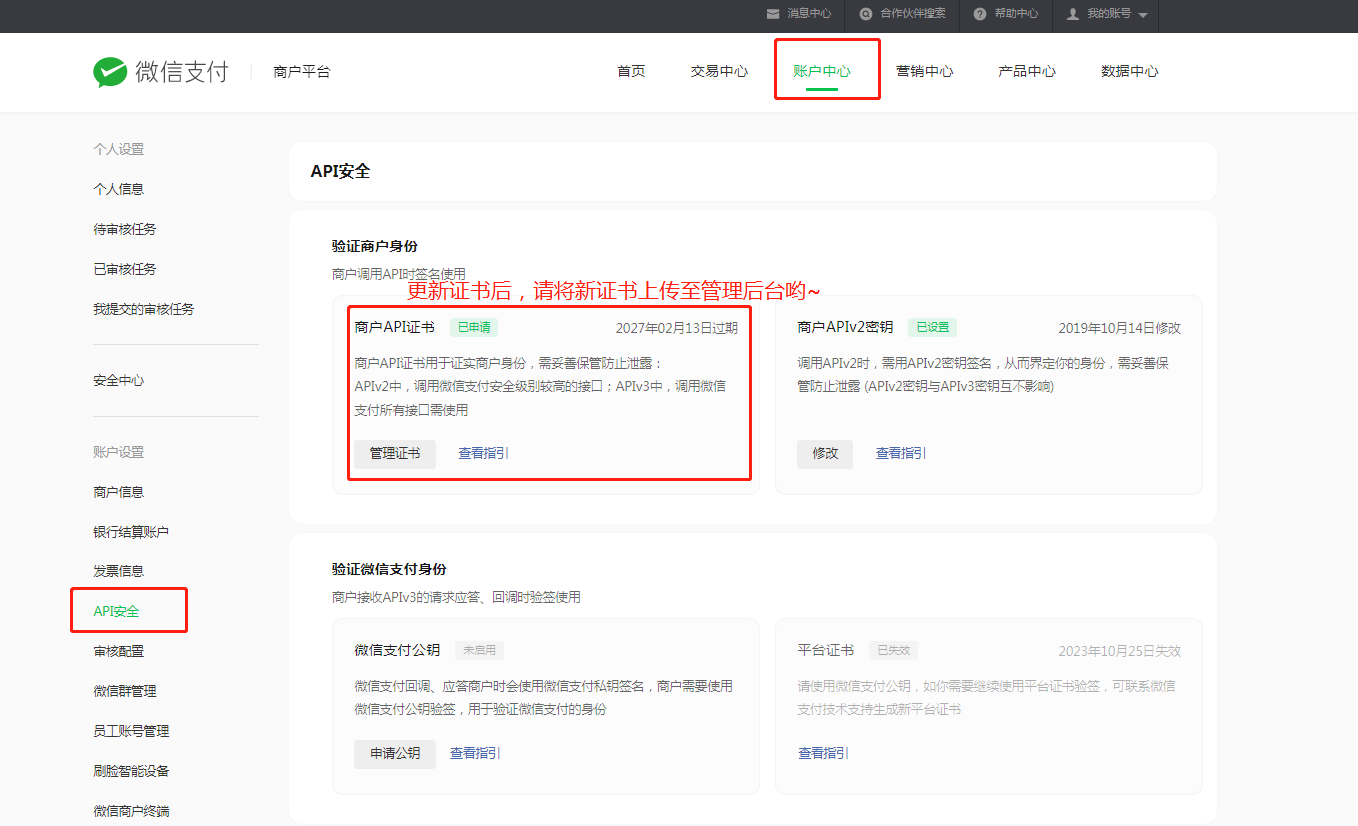Viewport: 1358px width, 826px height.
Task: Click the 已申请 status badge
Action: coord(473,327)
